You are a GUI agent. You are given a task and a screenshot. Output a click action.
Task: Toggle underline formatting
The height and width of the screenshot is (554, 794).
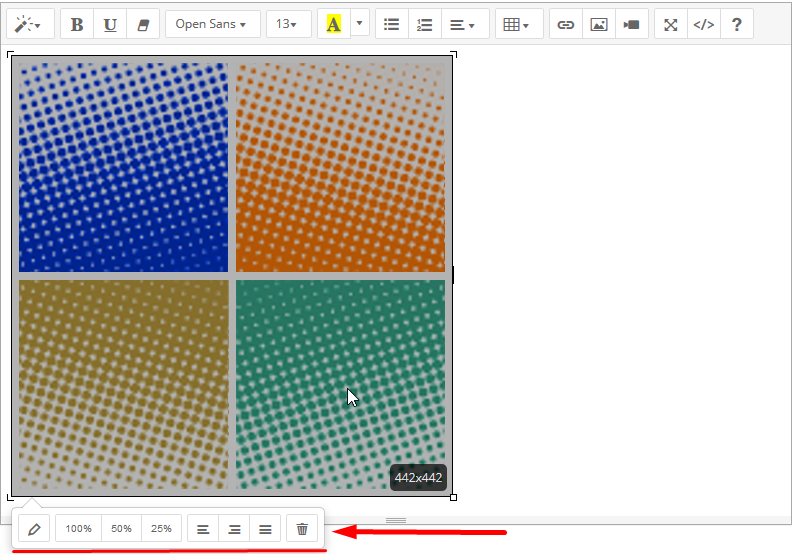110,24
